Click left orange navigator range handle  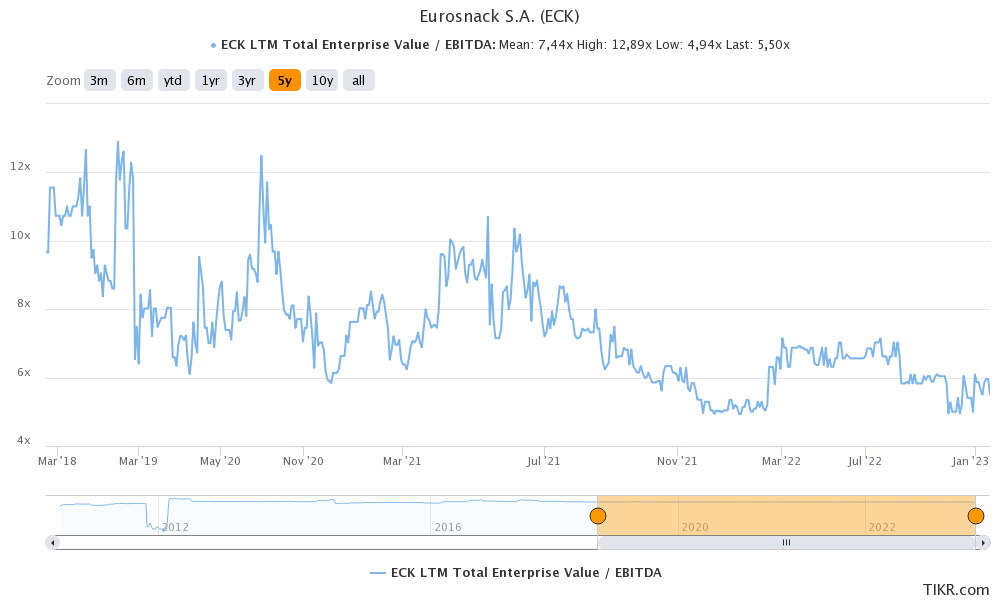[598, 516]
